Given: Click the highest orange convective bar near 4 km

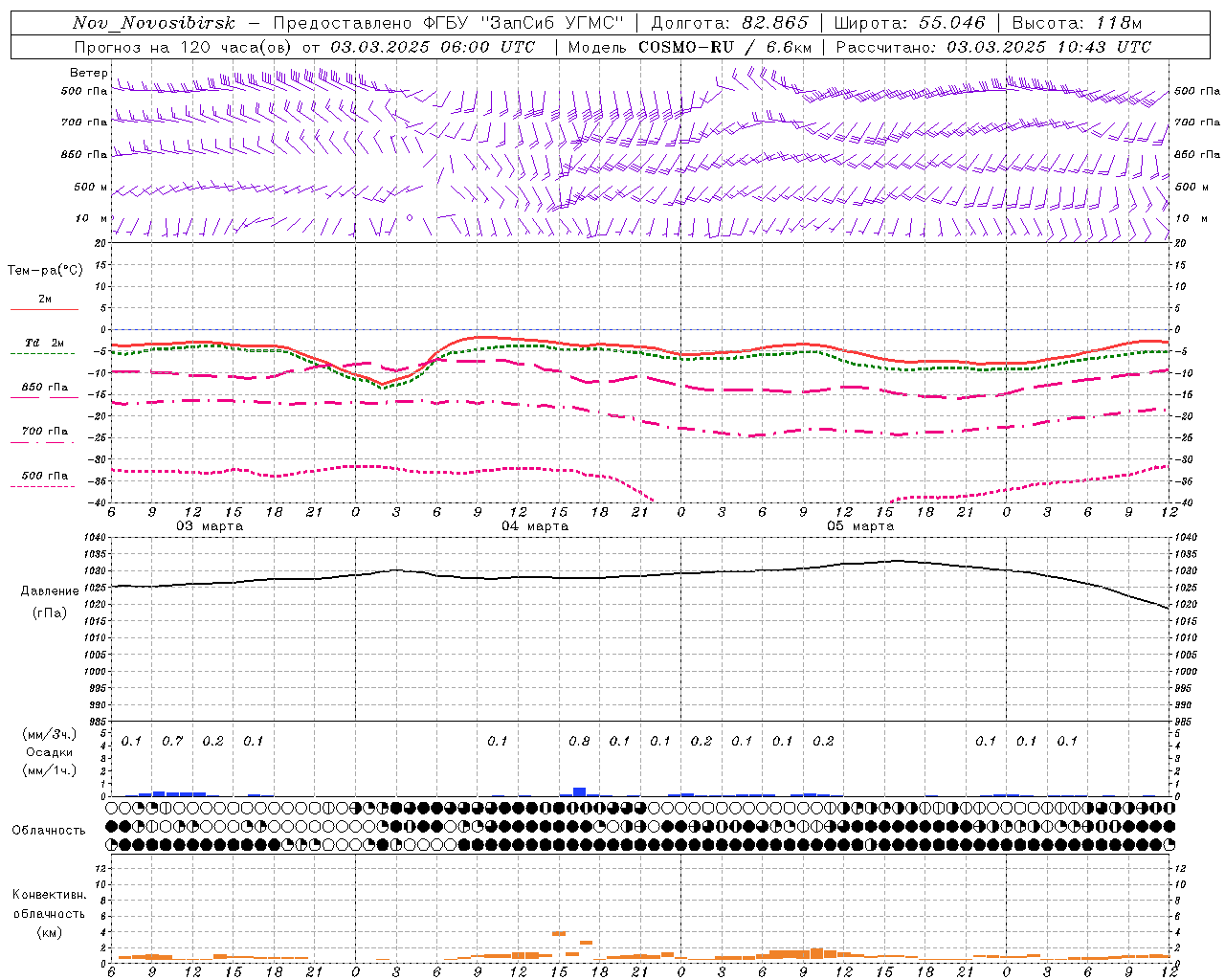Looking at the screenshot, I should pyautogui.click(x=559, y=933).
